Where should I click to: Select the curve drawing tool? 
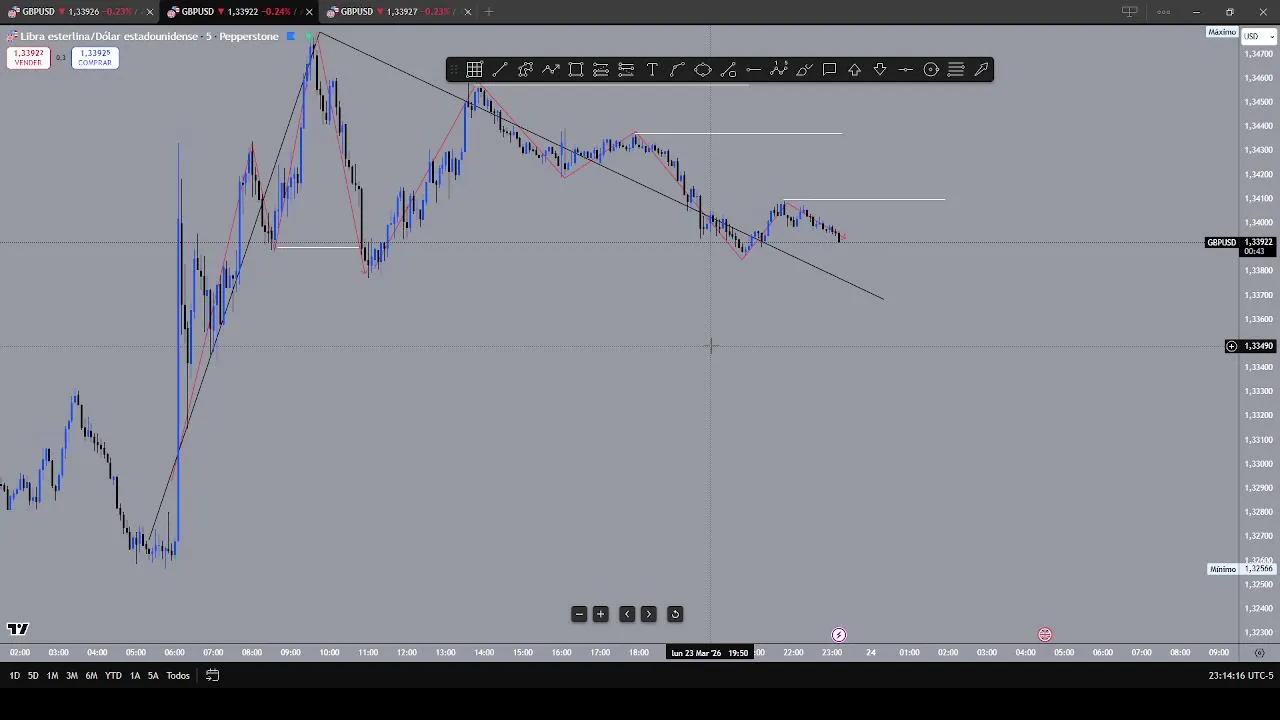(x=677, y=69)
